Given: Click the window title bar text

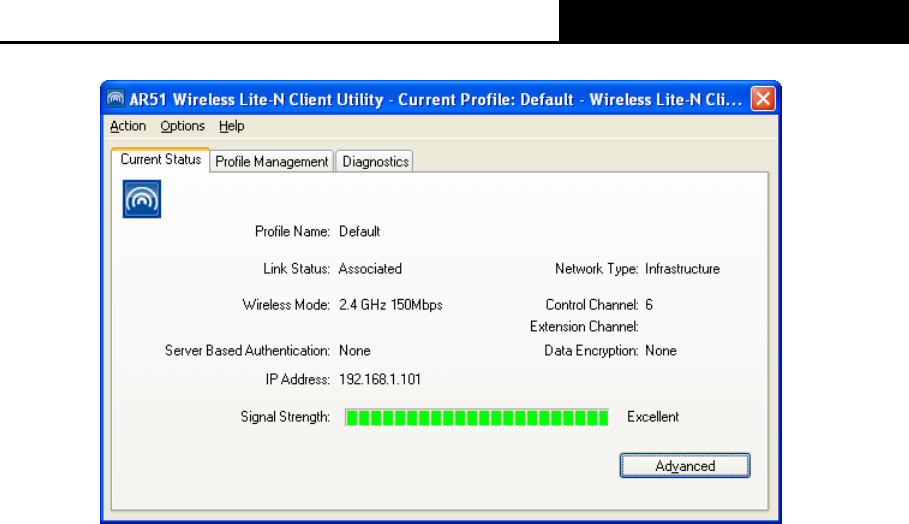Looking at the screenshot, I should (x=435, y=100).
